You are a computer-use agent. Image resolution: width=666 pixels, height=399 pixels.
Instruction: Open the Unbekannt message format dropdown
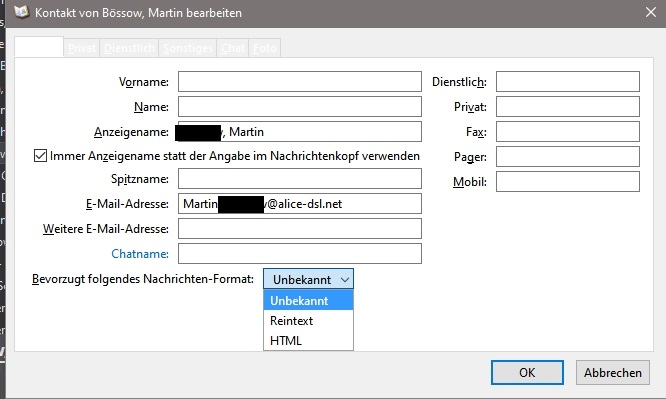click(x=308, y=279)
